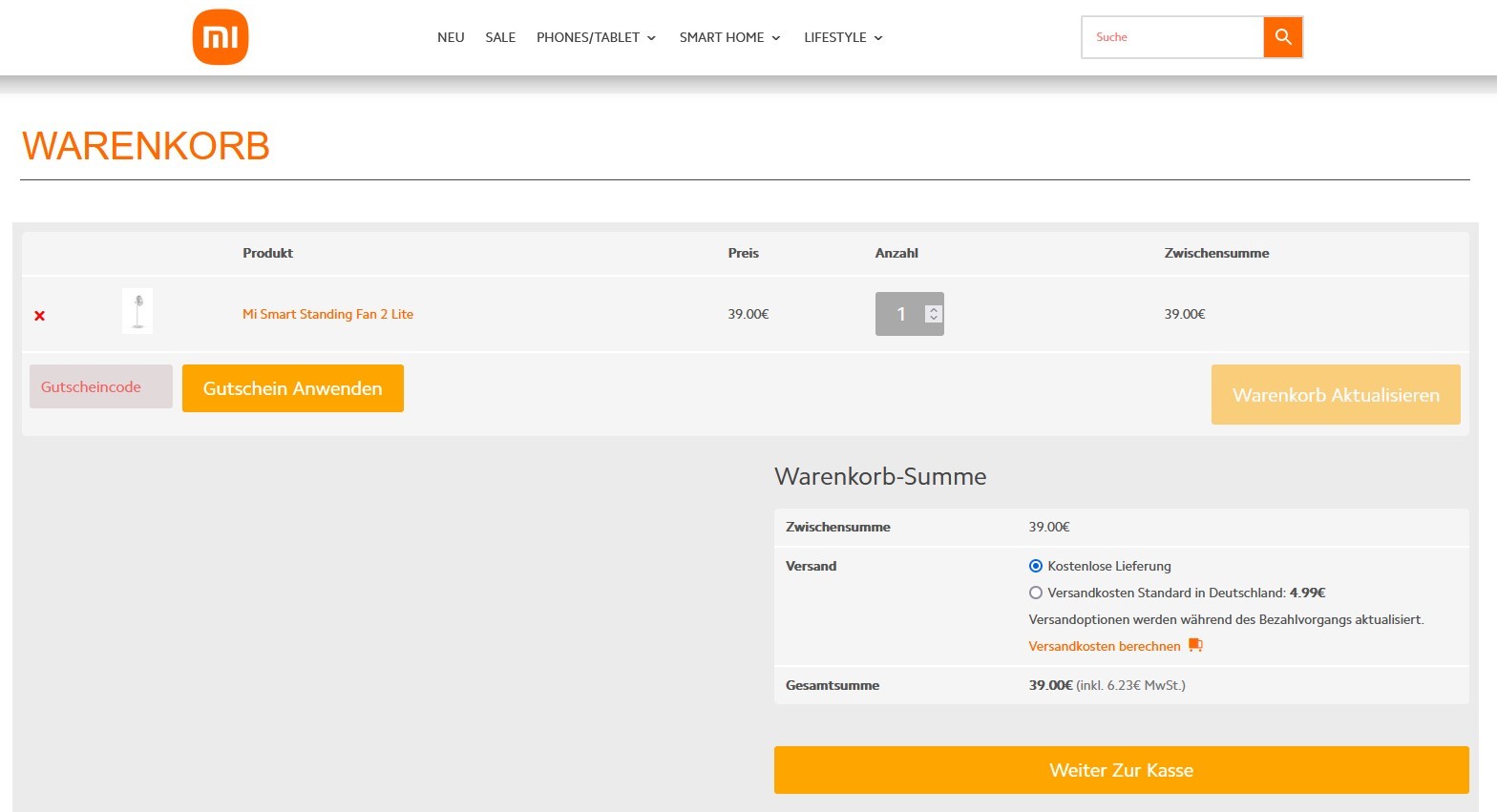Click the Zwischensumme column header

click(x=1216, y=253)
